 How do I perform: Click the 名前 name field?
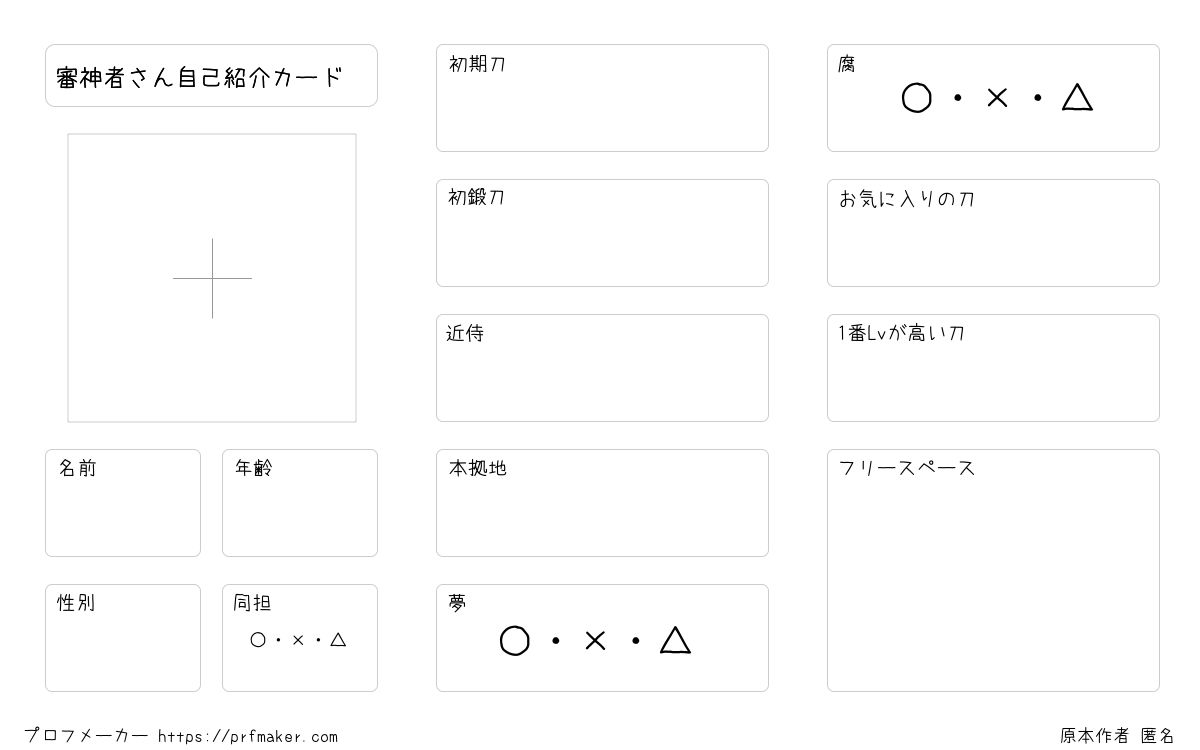click(x=123, y=503)
